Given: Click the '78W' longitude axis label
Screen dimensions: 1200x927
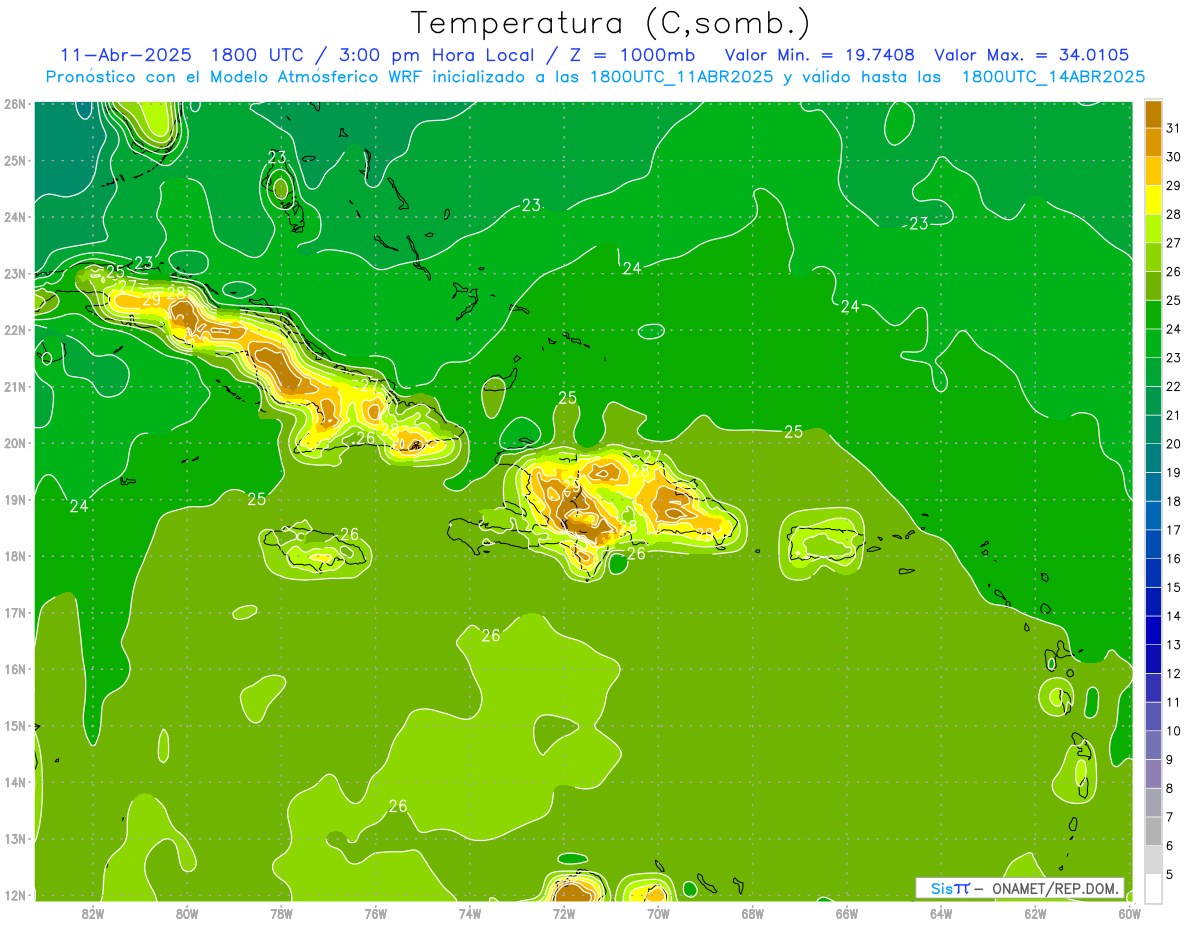Looking at the screenshot, I should pyautogui.click(x=281, y=913).
